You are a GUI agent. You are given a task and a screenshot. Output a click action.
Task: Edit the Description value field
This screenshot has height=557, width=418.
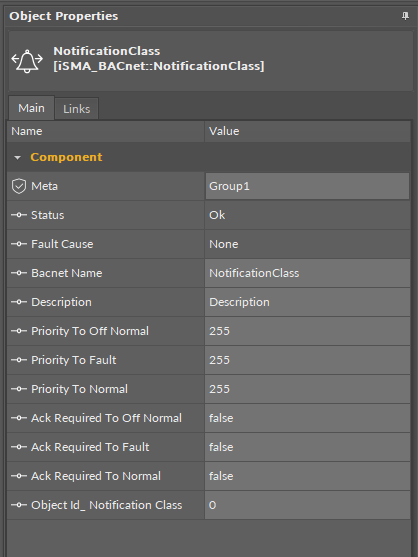[x=308, y=302]
